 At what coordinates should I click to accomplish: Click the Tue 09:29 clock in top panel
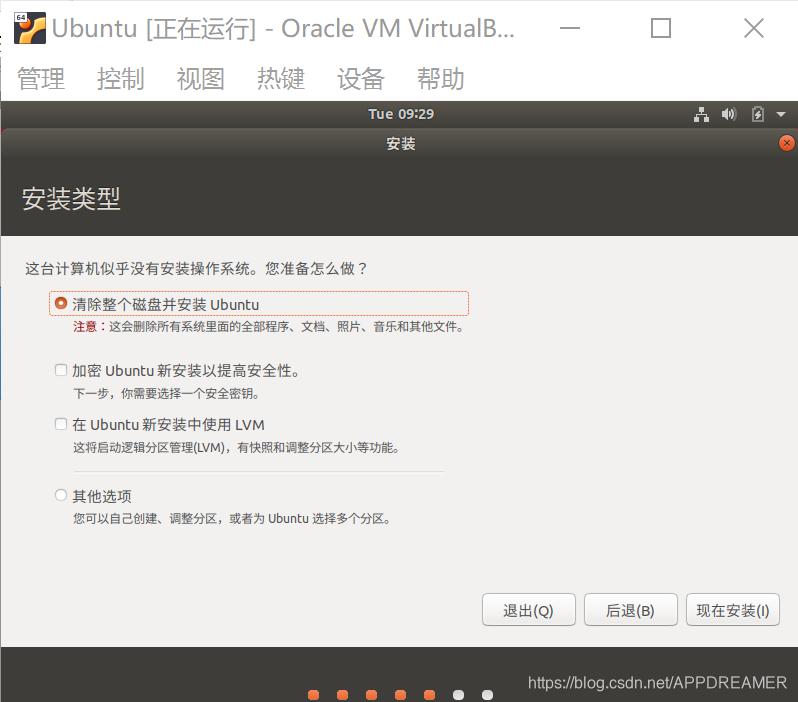coord(401,114)
